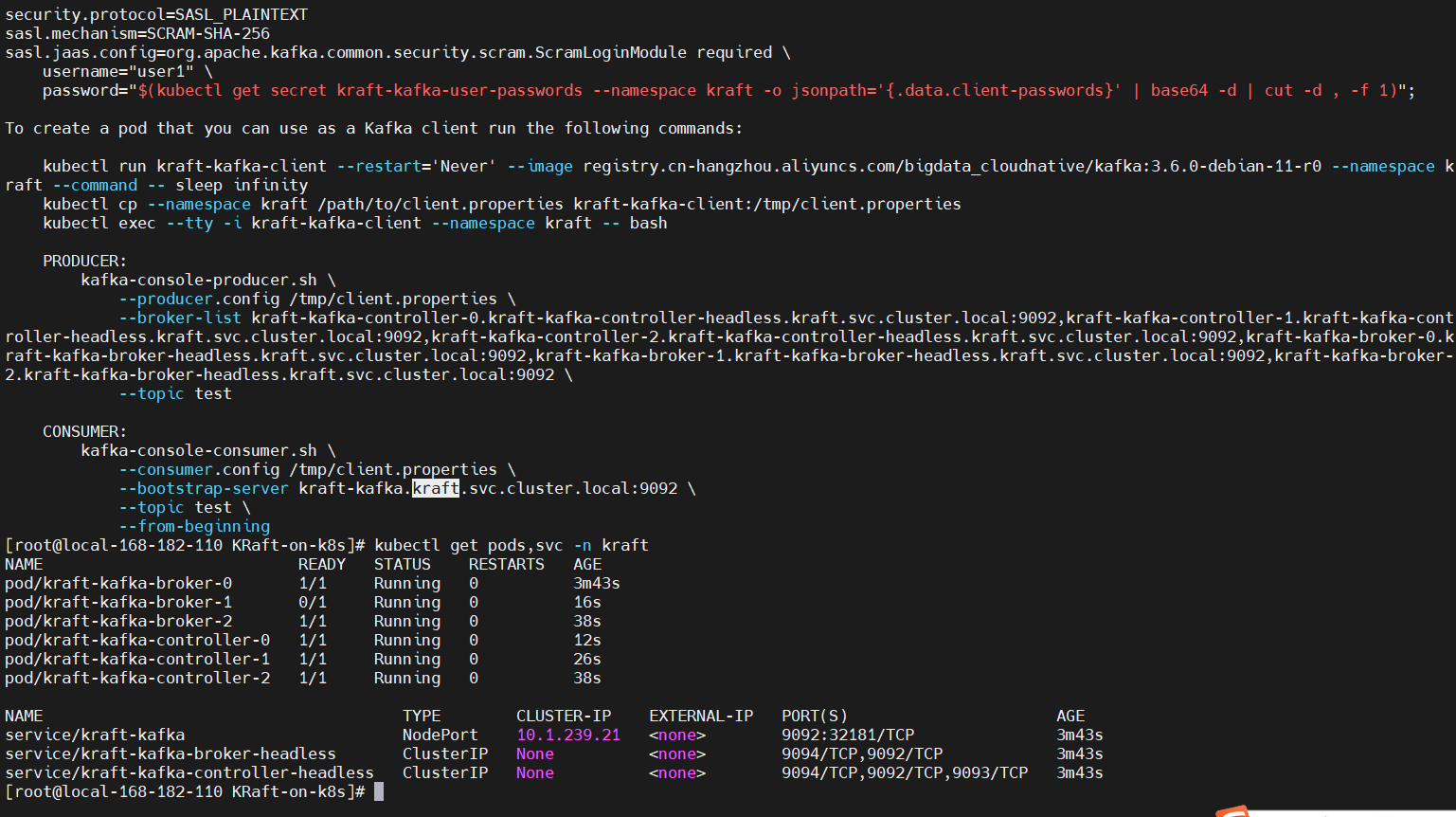1456x817 pixels.
Task: Click the Running status of kraft-kafka-broker-0
Action: pyautogui.click(x=407, y=584)
